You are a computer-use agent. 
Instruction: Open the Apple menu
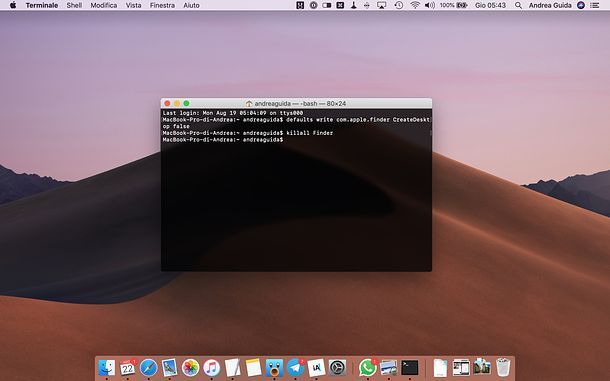pos(13,5)
